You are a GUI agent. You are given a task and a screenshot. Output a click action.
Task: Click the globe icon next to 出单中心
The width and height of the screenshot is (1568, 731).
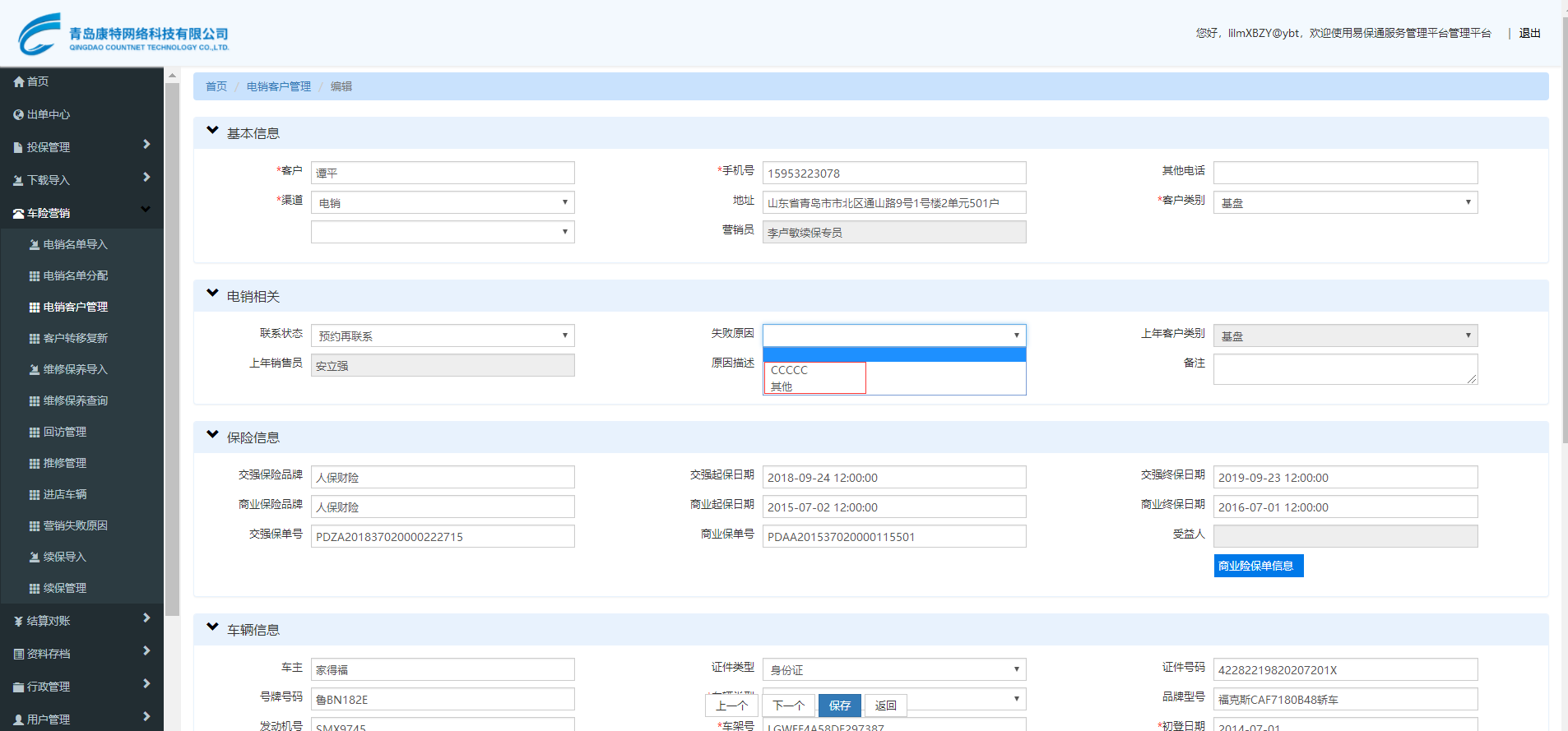tap(18, 115)
